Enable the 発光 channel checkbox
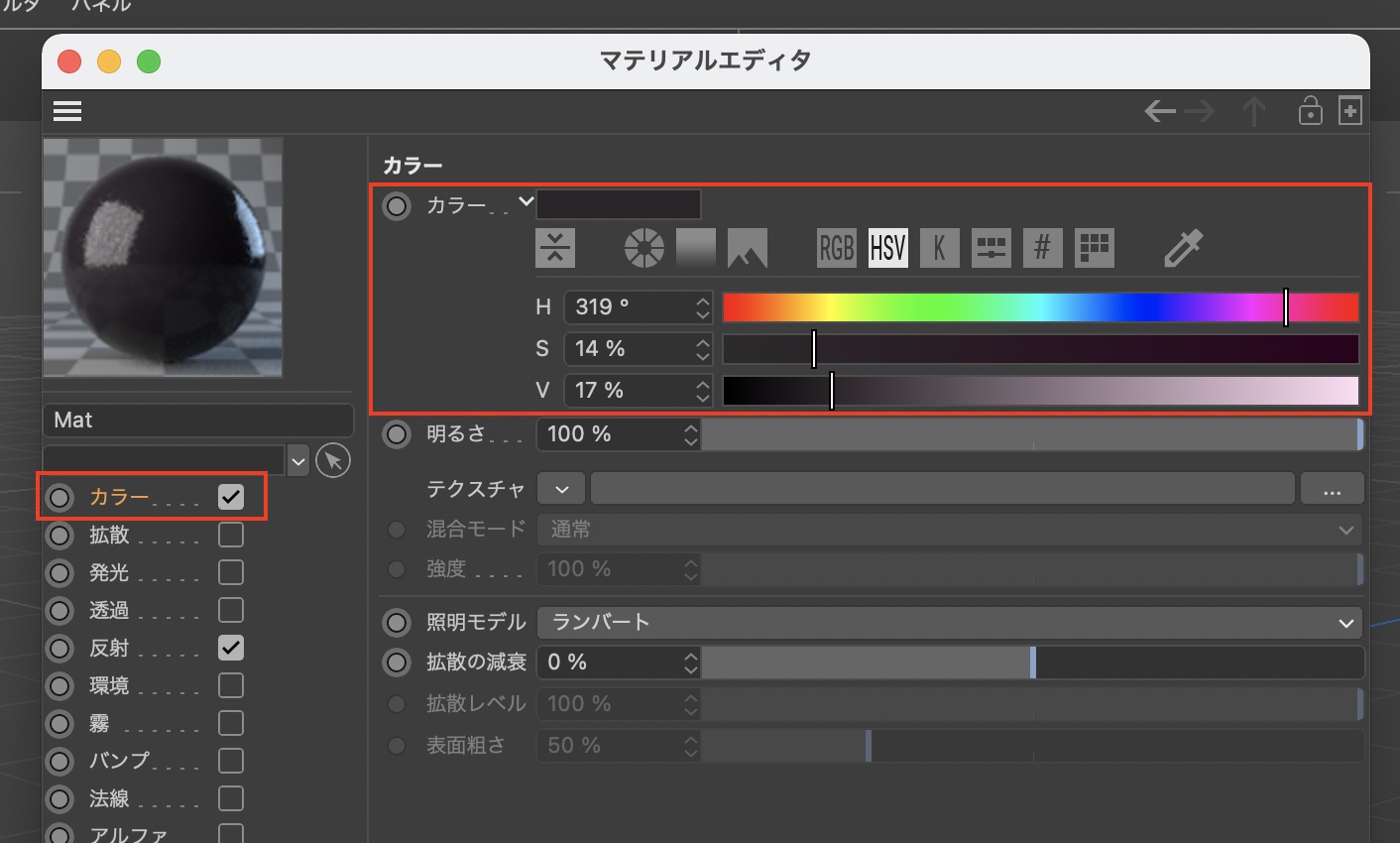Viewport: 1400px width, 843px height. pyautogui.click(x=231, y=572)
